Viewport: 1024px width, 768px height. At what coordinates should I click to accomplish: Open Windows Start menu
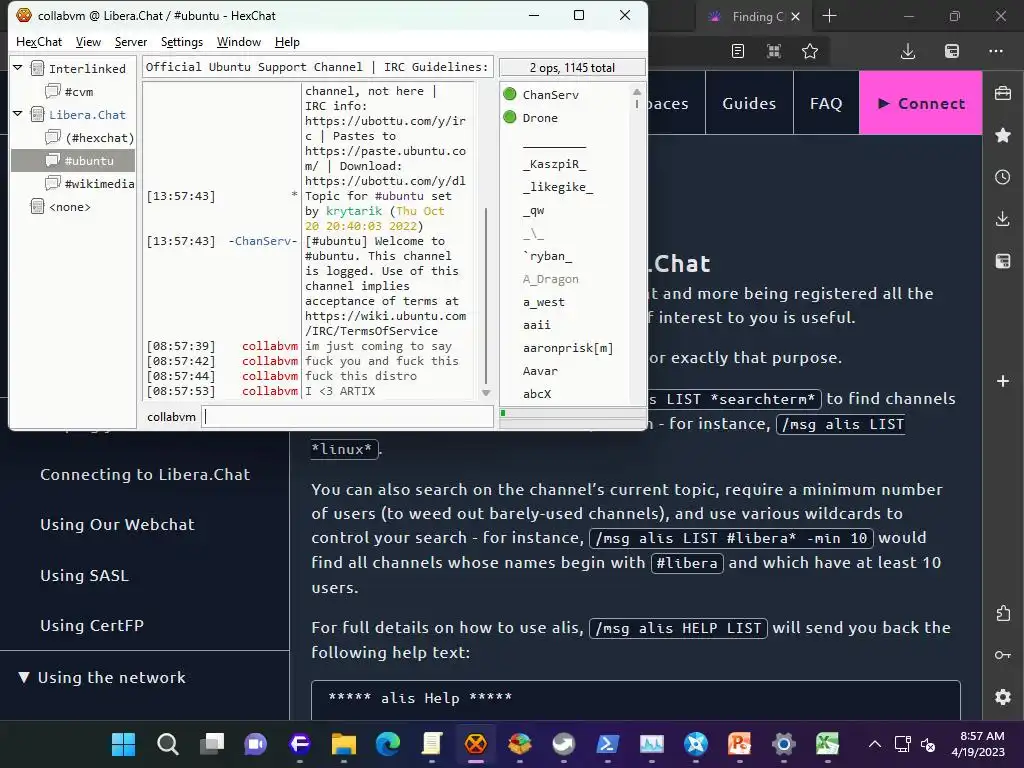(x=123, y=744)
